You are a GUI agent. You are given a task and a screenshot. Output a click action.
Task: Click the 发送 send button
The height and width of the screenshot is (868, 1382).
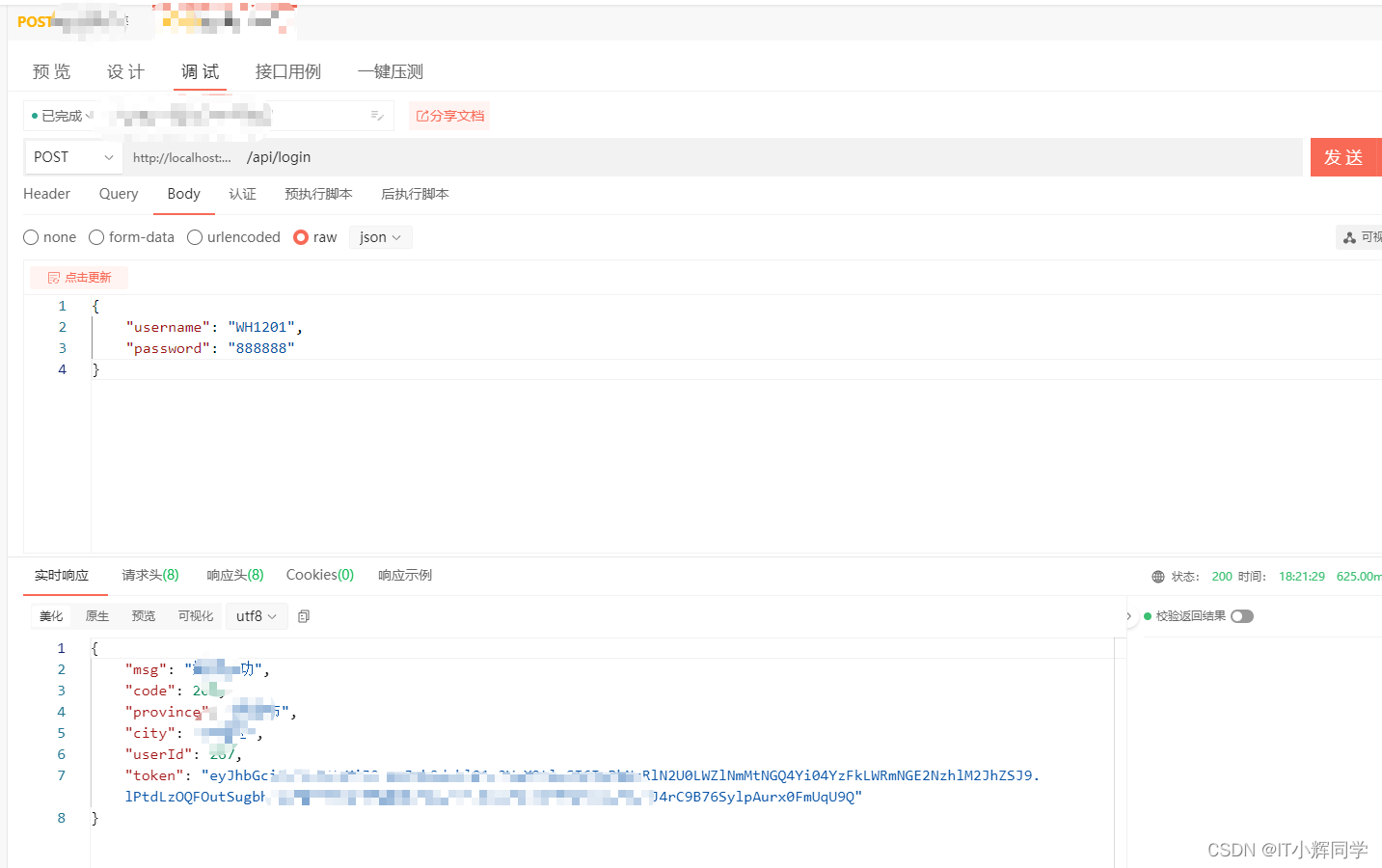pos(1345,157)
